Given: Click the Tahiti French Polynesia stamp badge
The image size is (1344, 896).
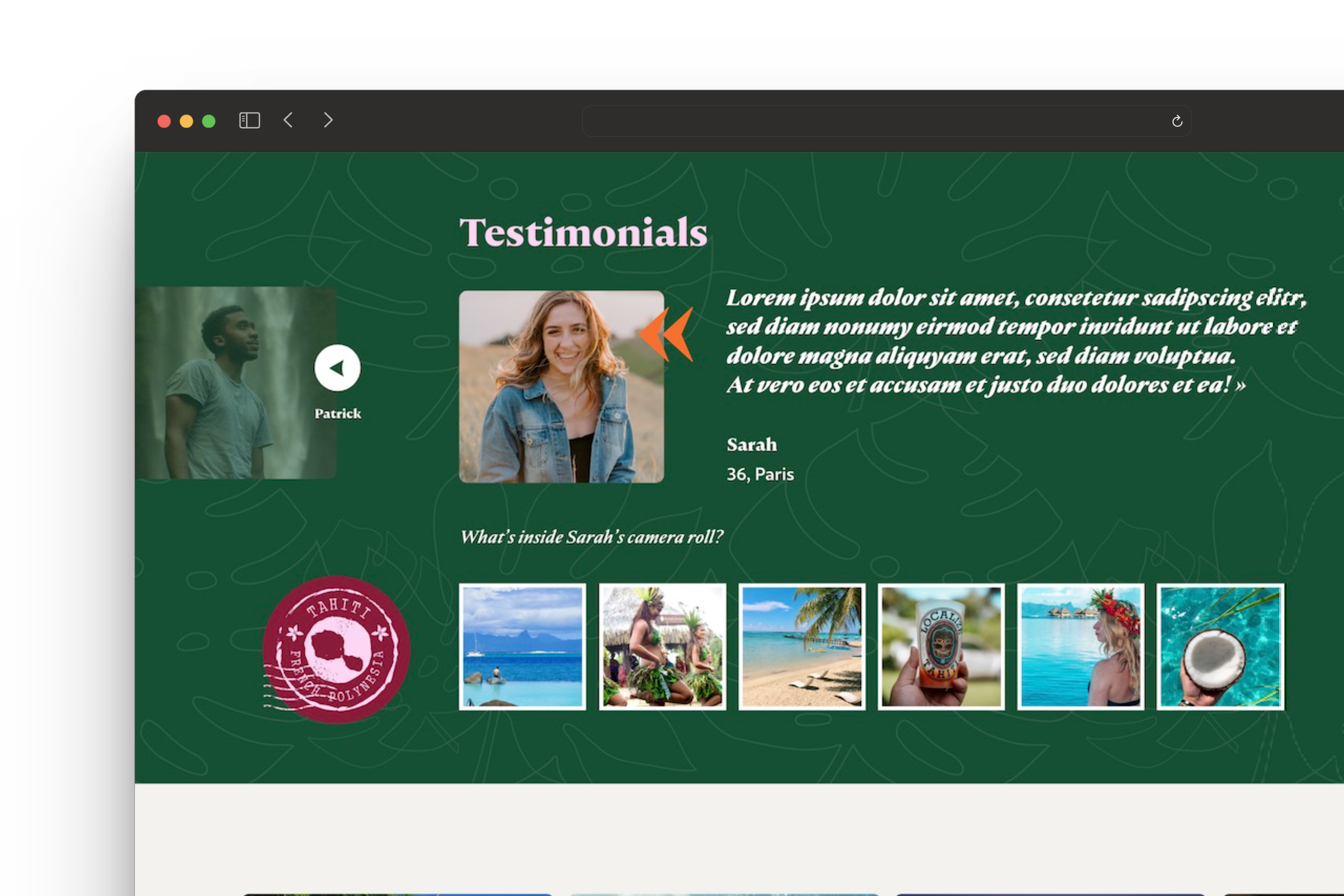Looking at the screenshot, I should (336, 650).
